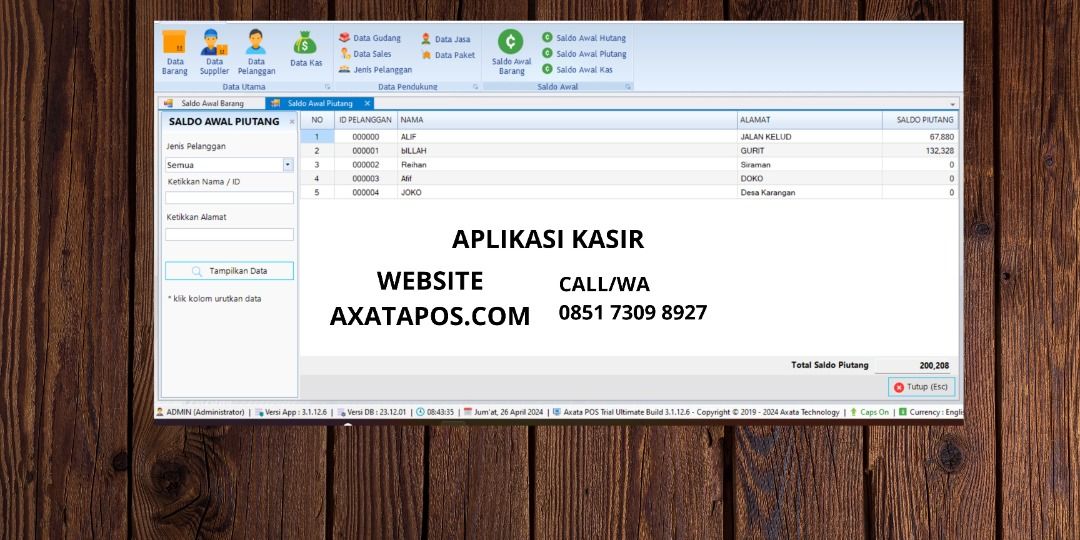The height and width of the screenshot is (540, 1080).
Task: Open Data Barang from the ribbon
Action: pyautogui.click(x=174, y=52)
